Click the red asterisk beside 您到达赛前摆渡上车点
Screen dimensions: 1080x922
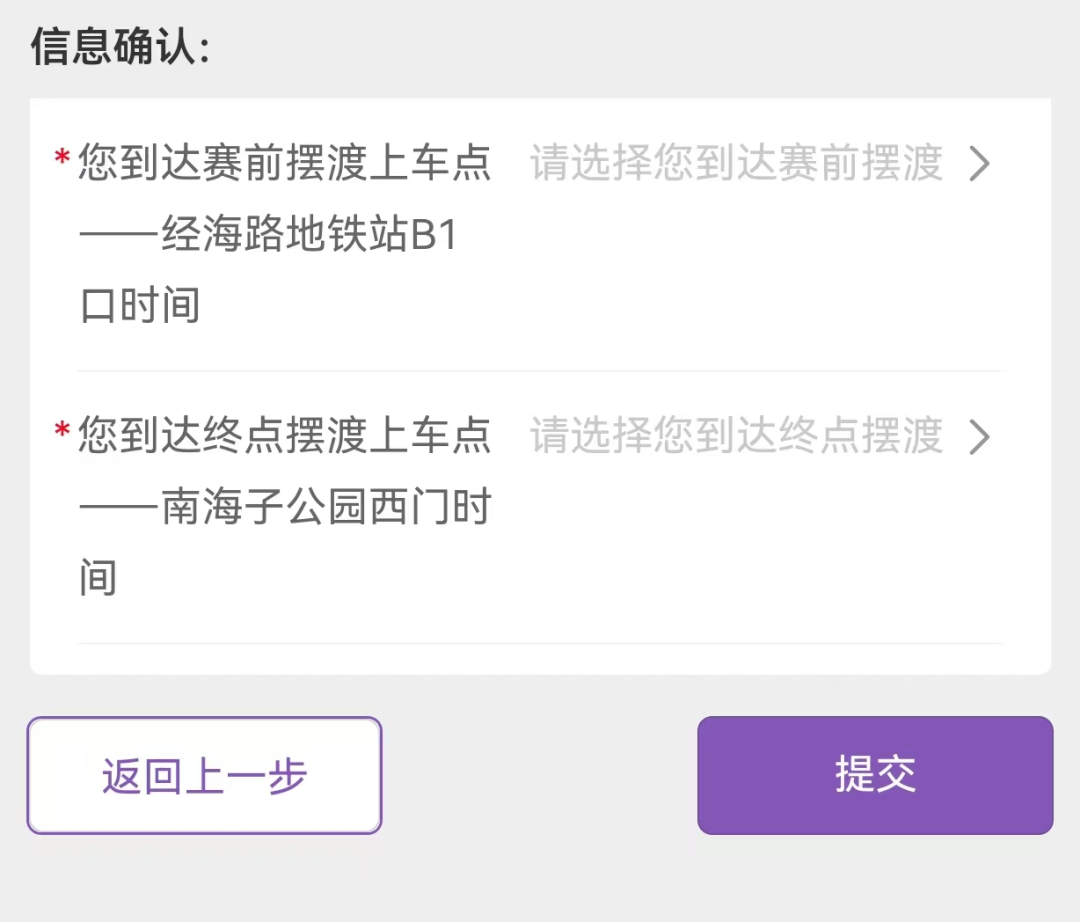[62, 159]
